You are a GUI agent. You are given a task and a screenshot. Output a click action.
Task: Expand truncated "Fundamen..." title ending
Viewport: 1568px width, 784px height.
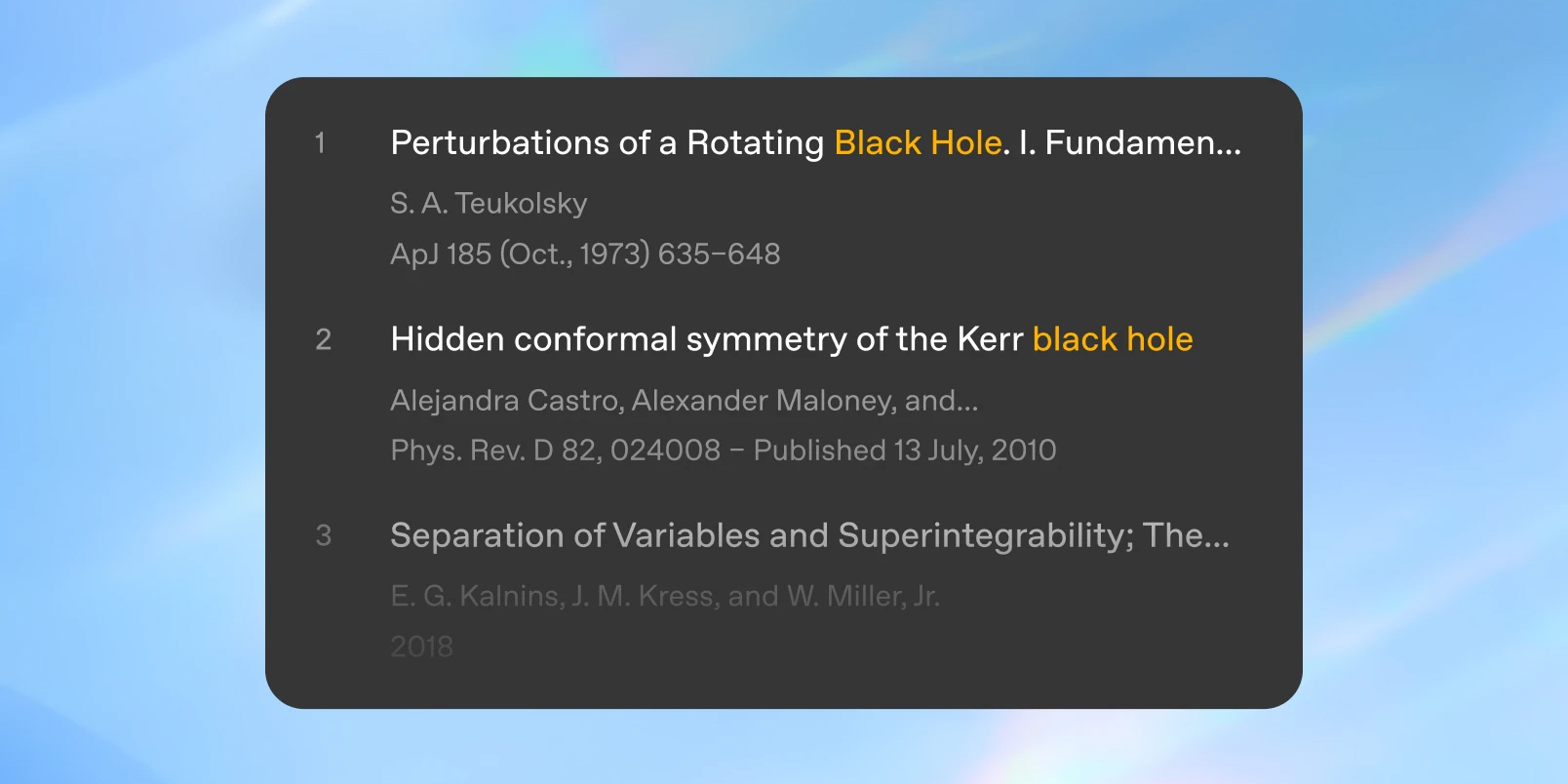click(1143, 143)
